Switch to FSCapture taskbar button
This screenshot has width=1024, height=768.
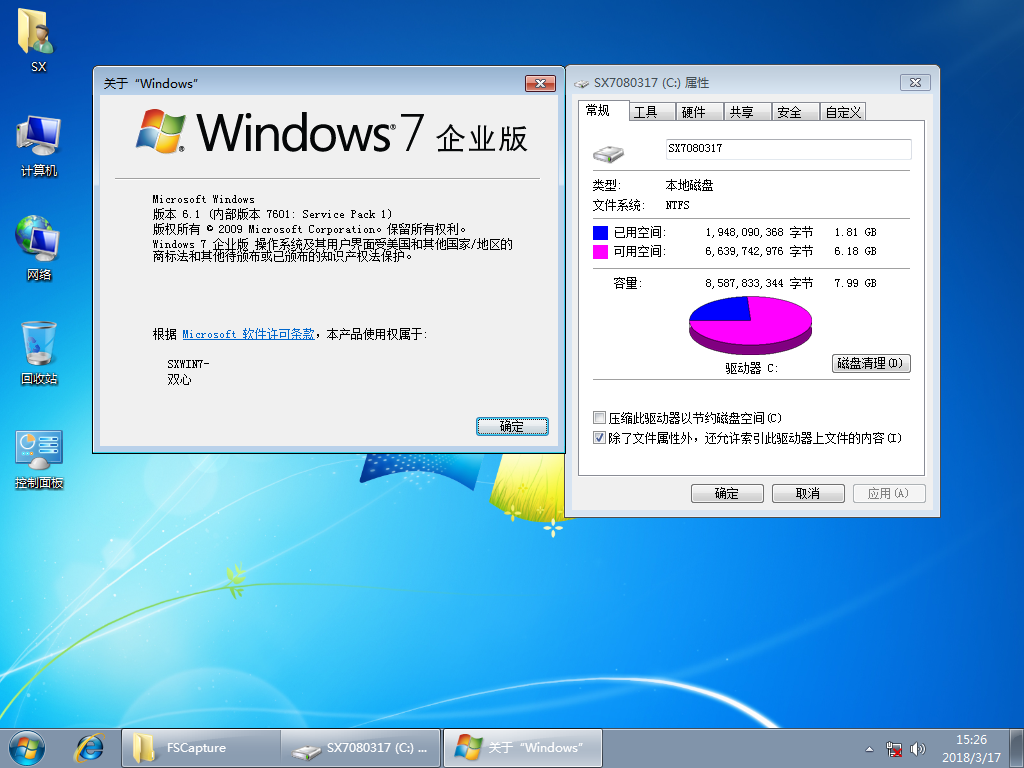(x=200, y=748)
